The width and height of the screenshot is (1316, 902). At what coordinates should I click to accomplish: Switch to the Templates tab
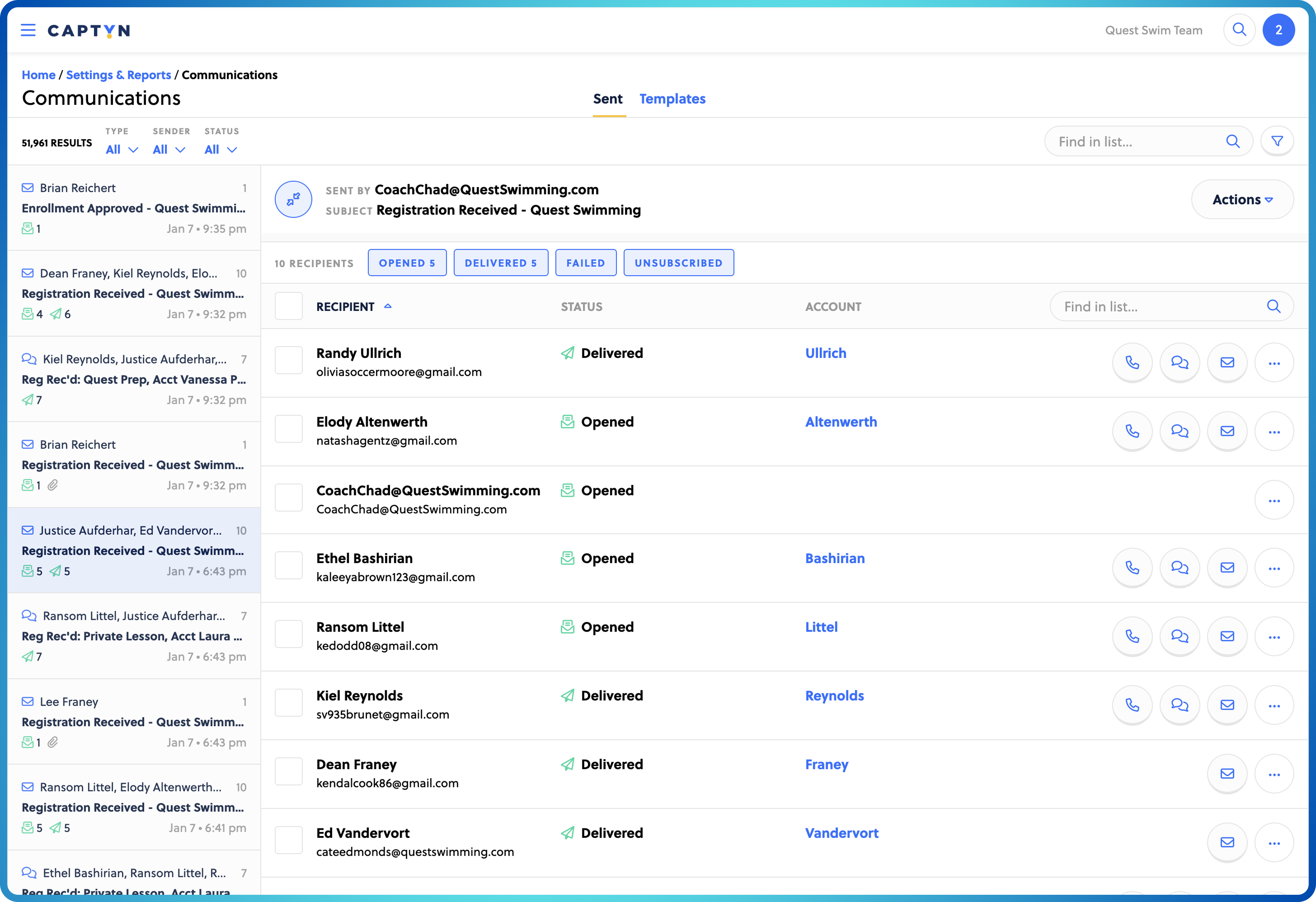tap(672, 99)
